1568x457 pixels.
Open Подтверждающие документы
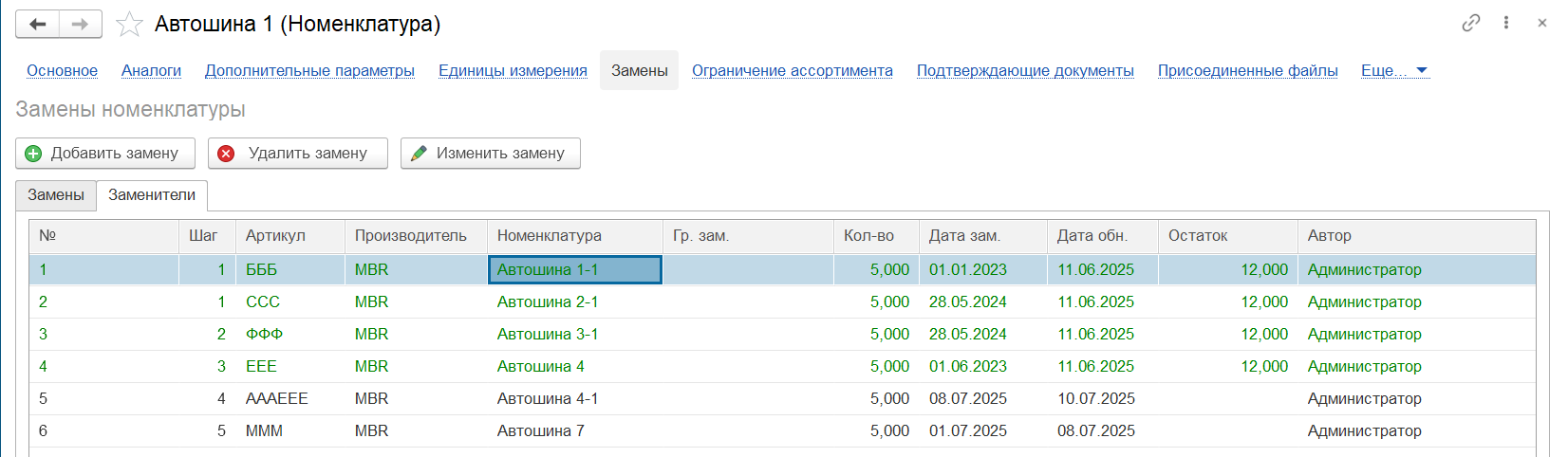[x=1025, y=70]
